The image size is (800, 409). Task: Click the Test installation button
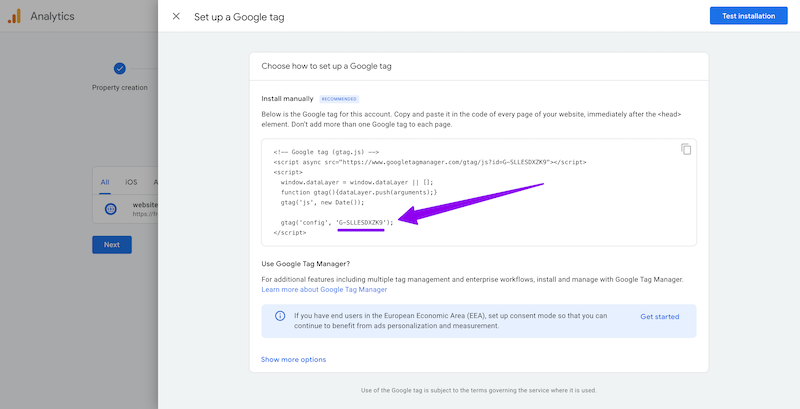pos(748,16)
